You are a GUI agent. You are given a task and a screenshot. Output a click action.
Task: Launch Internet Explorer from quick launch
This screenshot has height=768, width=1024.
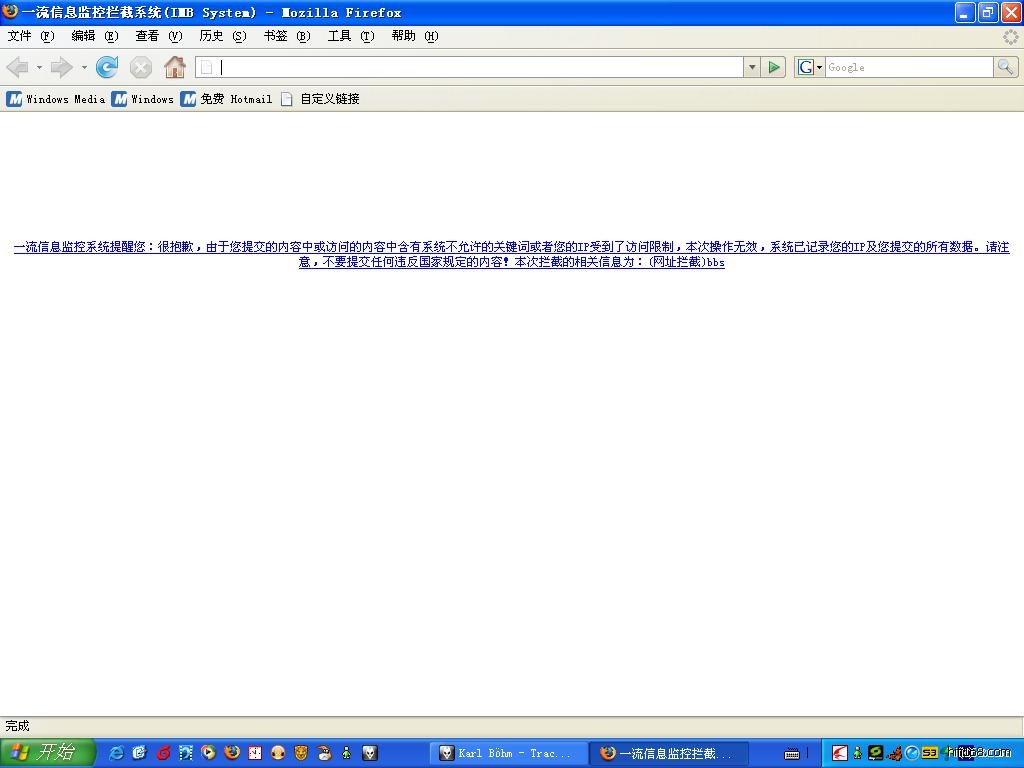pos(116,753)
